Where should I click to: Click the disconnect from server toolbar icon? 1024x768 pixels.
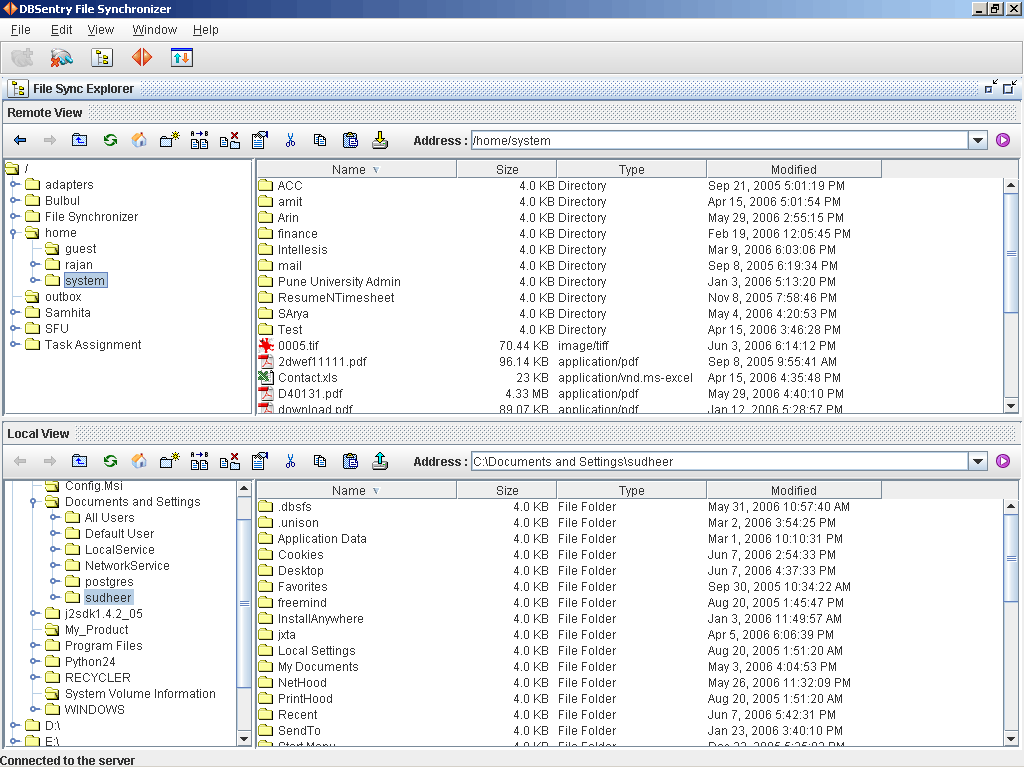coord(62,58)
